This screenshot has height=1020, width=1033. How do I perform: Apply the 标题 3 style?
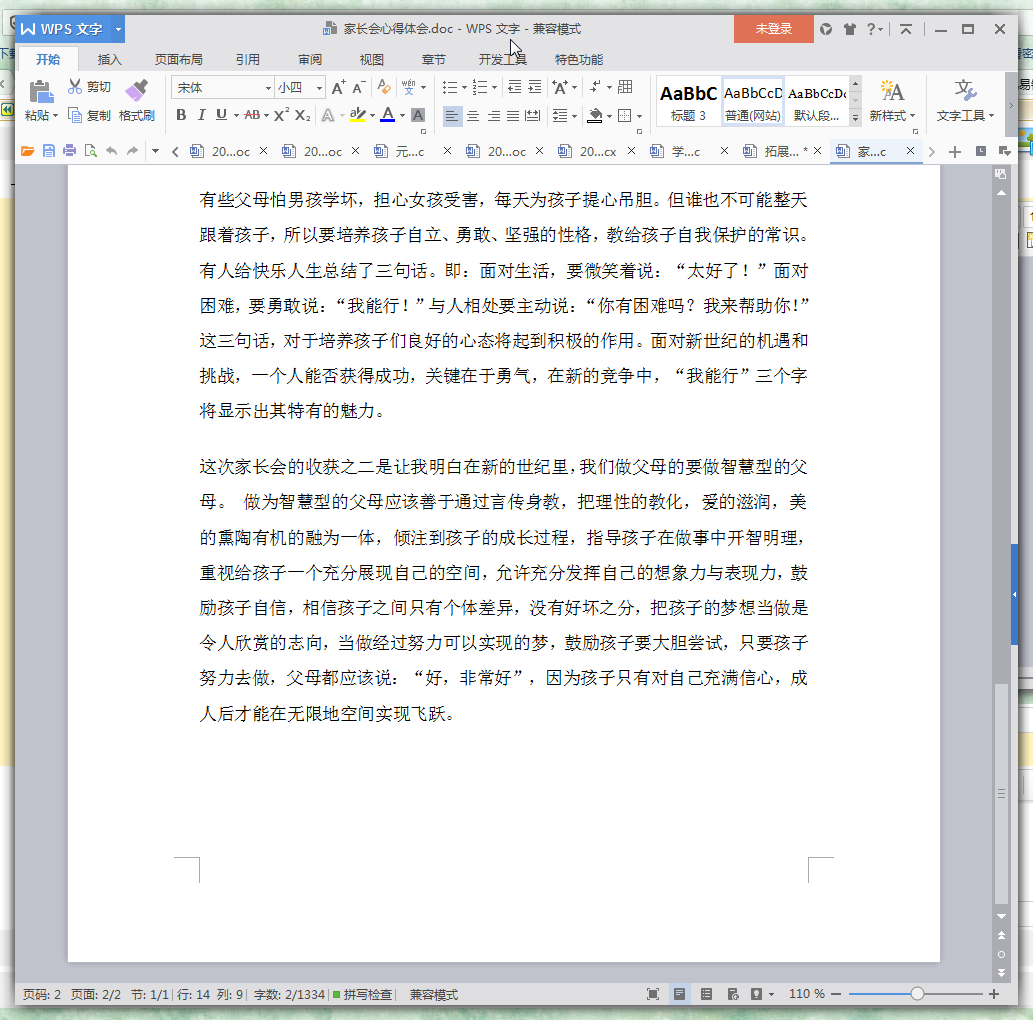click(688, 101)
